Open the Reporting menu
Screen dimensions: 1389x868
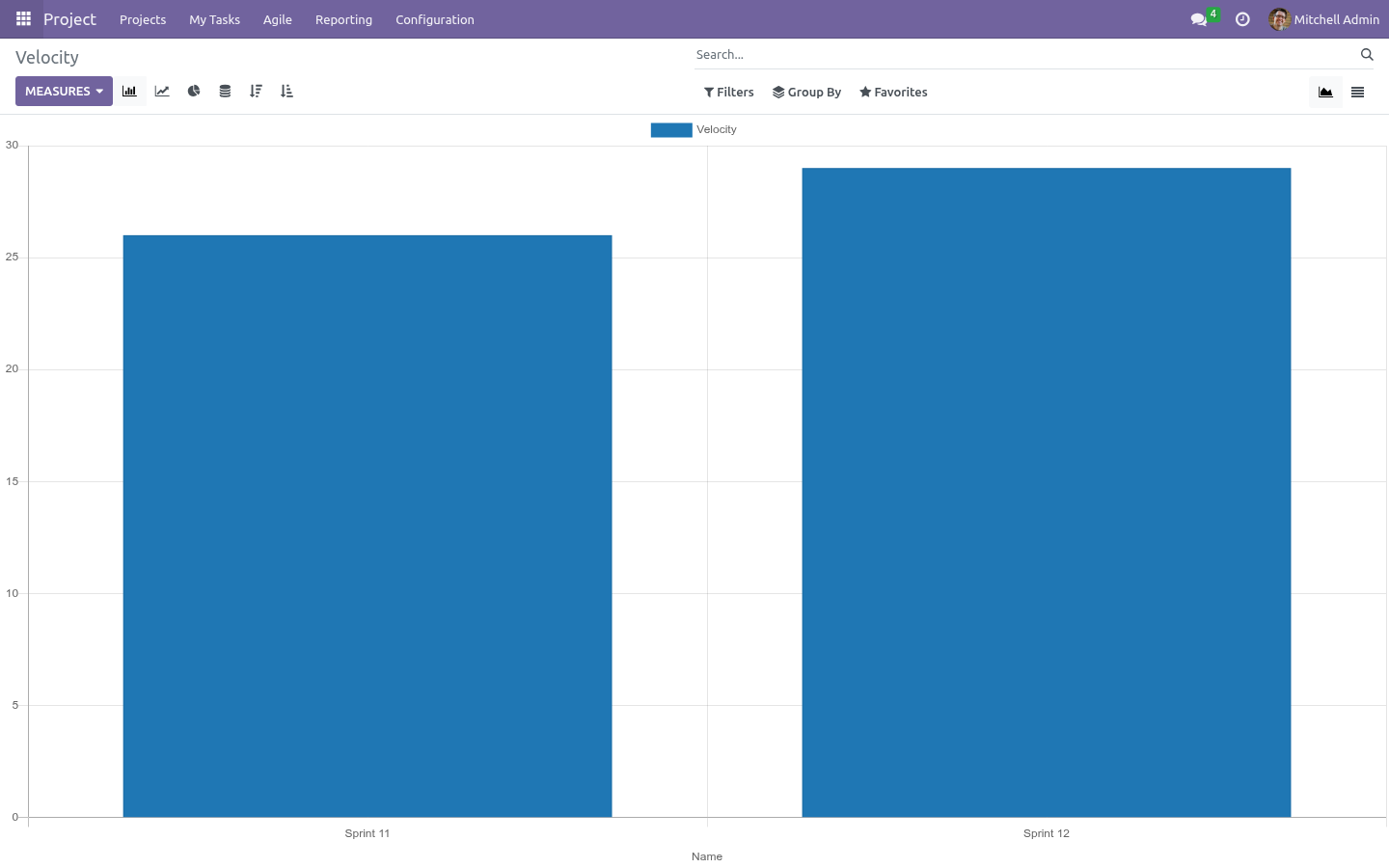point(343,19)
